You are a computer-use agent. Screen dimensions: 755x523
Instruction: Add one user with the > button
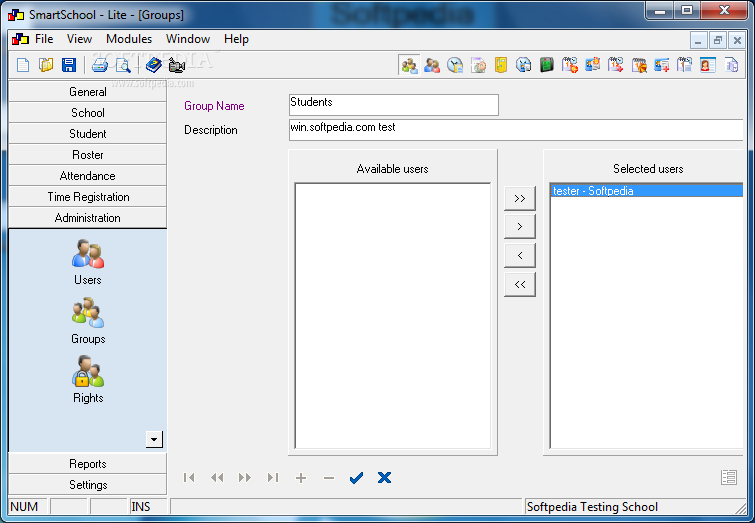[x=520, y=226]
